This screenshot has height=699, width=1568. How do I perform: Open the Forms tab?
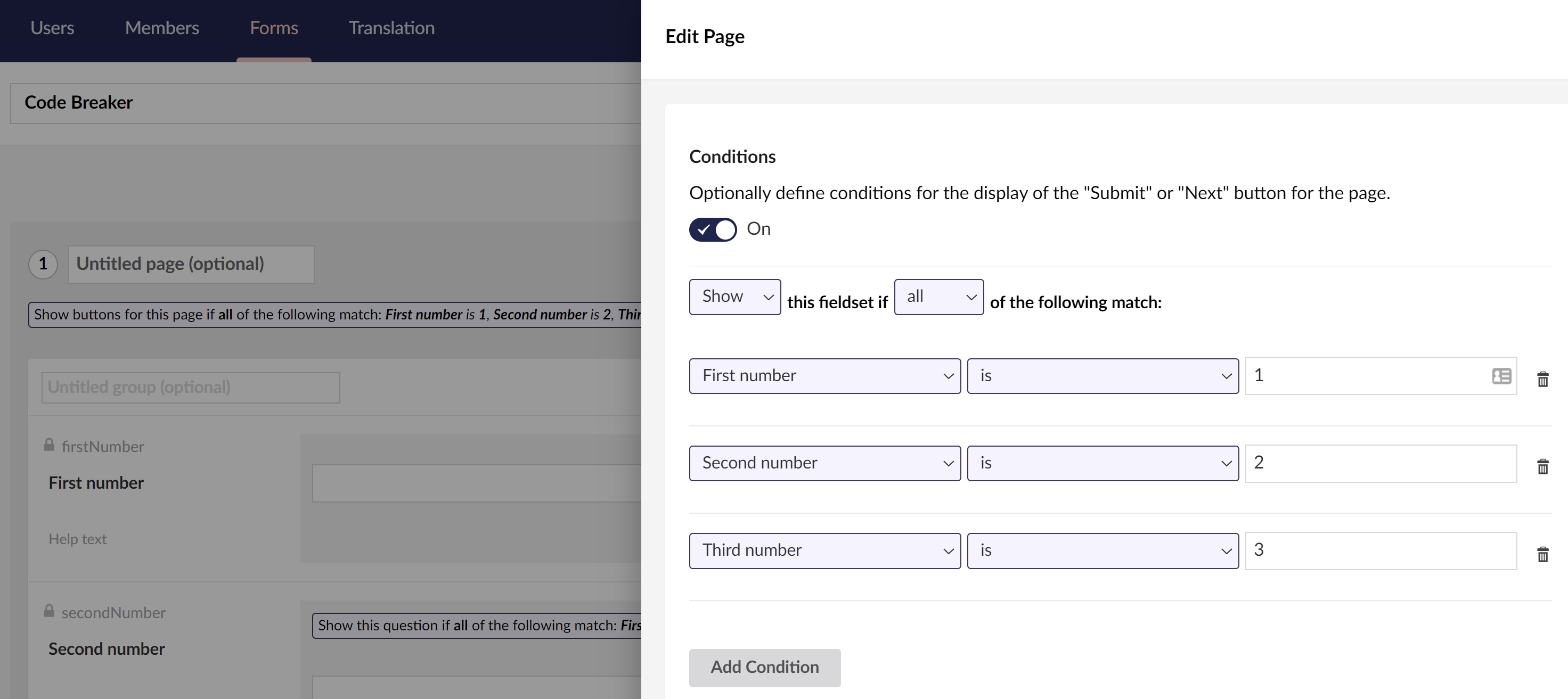[x=274, y=28]
